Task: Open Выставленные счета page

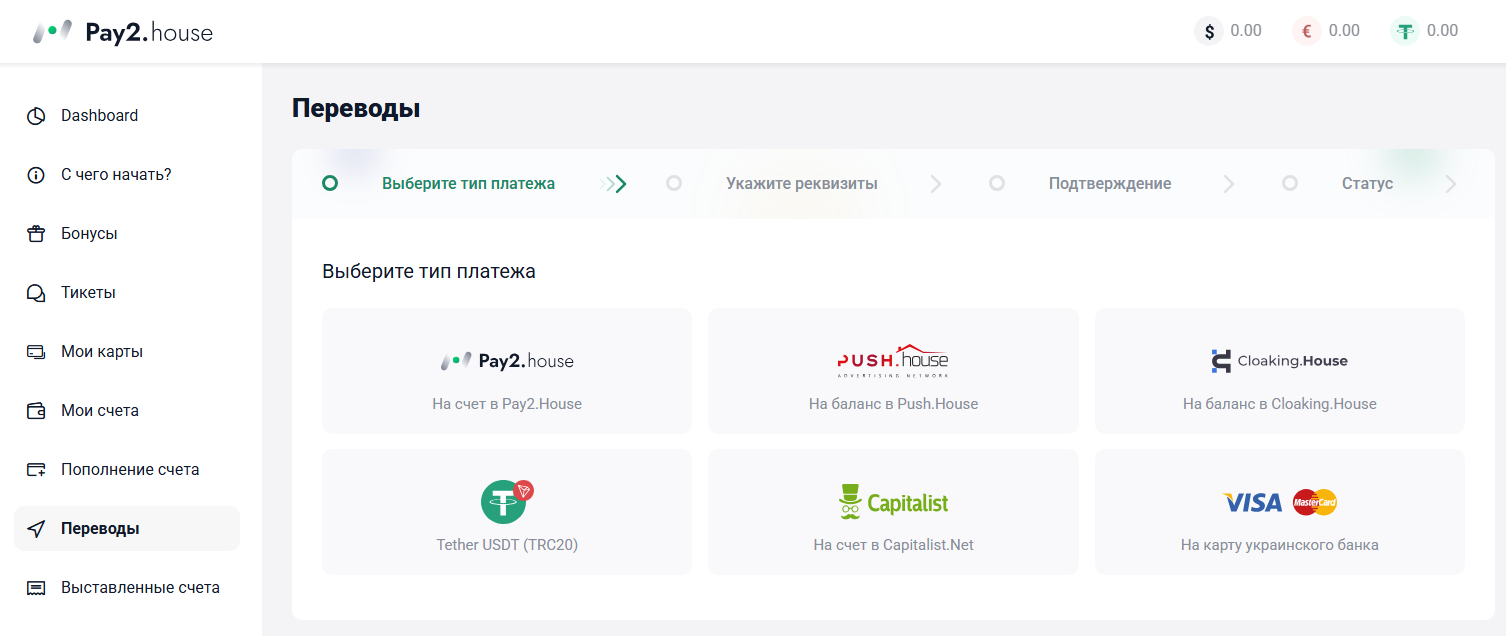Action: [127, 588]
